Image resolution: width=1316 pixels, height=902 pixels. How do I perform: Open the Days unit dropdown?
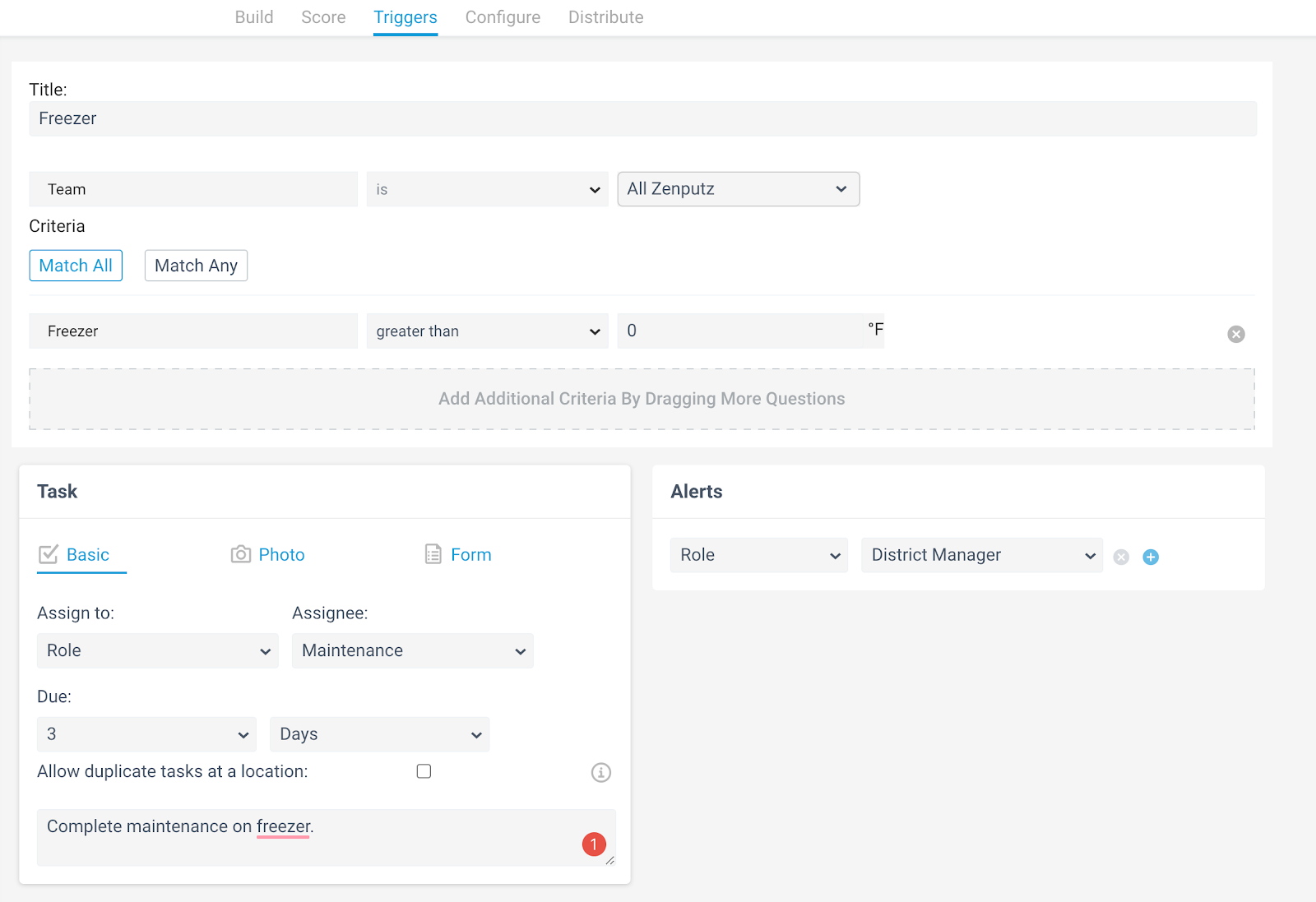click(379, 734)
